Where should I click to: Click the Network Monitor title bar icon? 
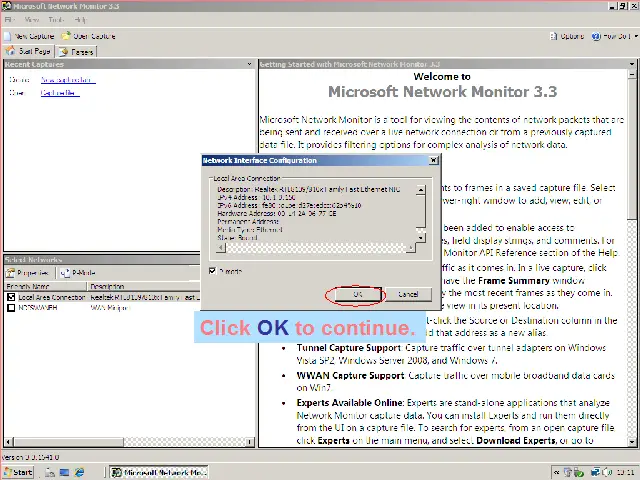[x=6, y=6]
